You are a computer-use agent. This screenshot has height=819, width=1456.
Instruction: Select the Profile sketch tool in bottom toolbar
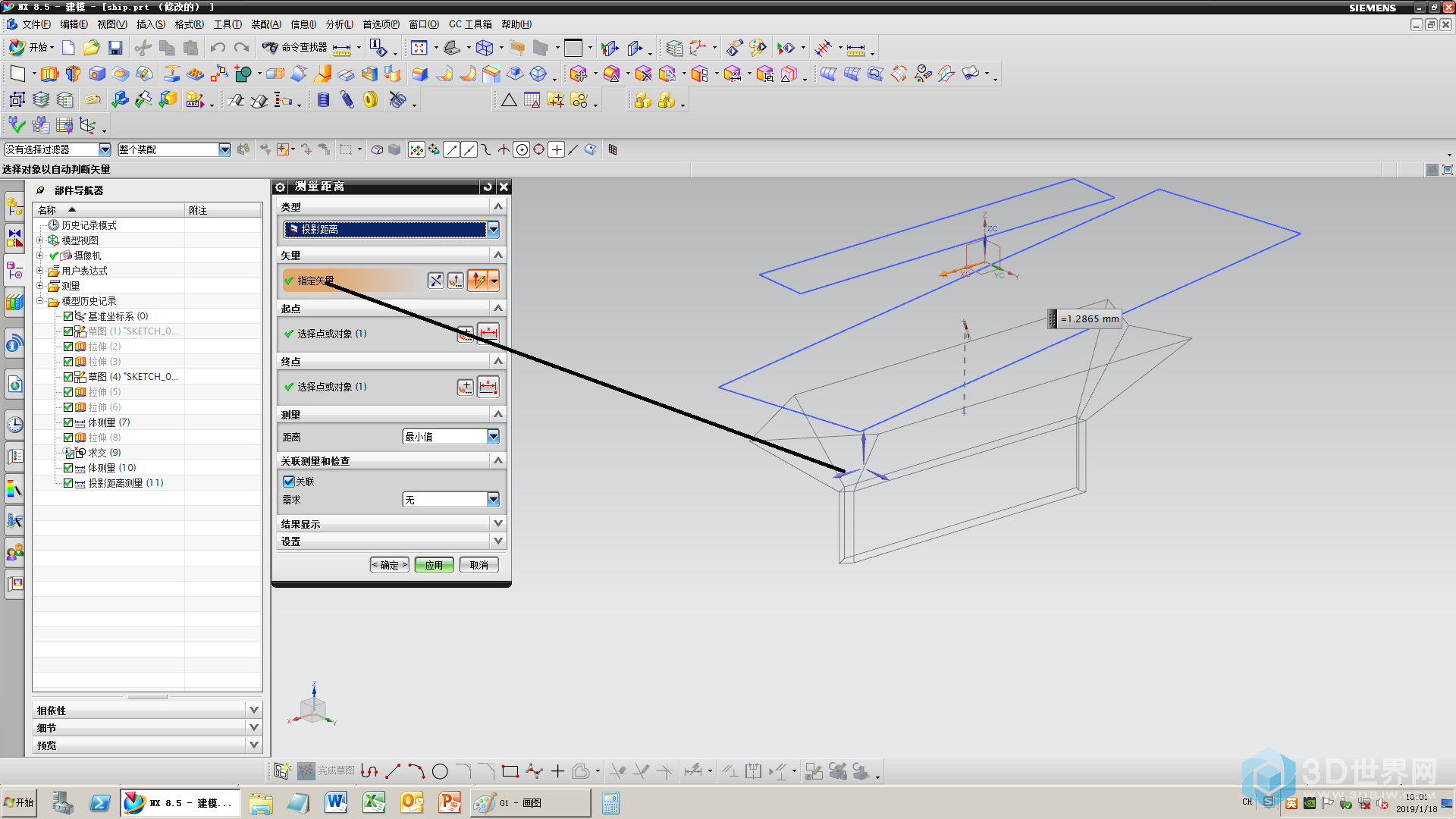(369, 772)
